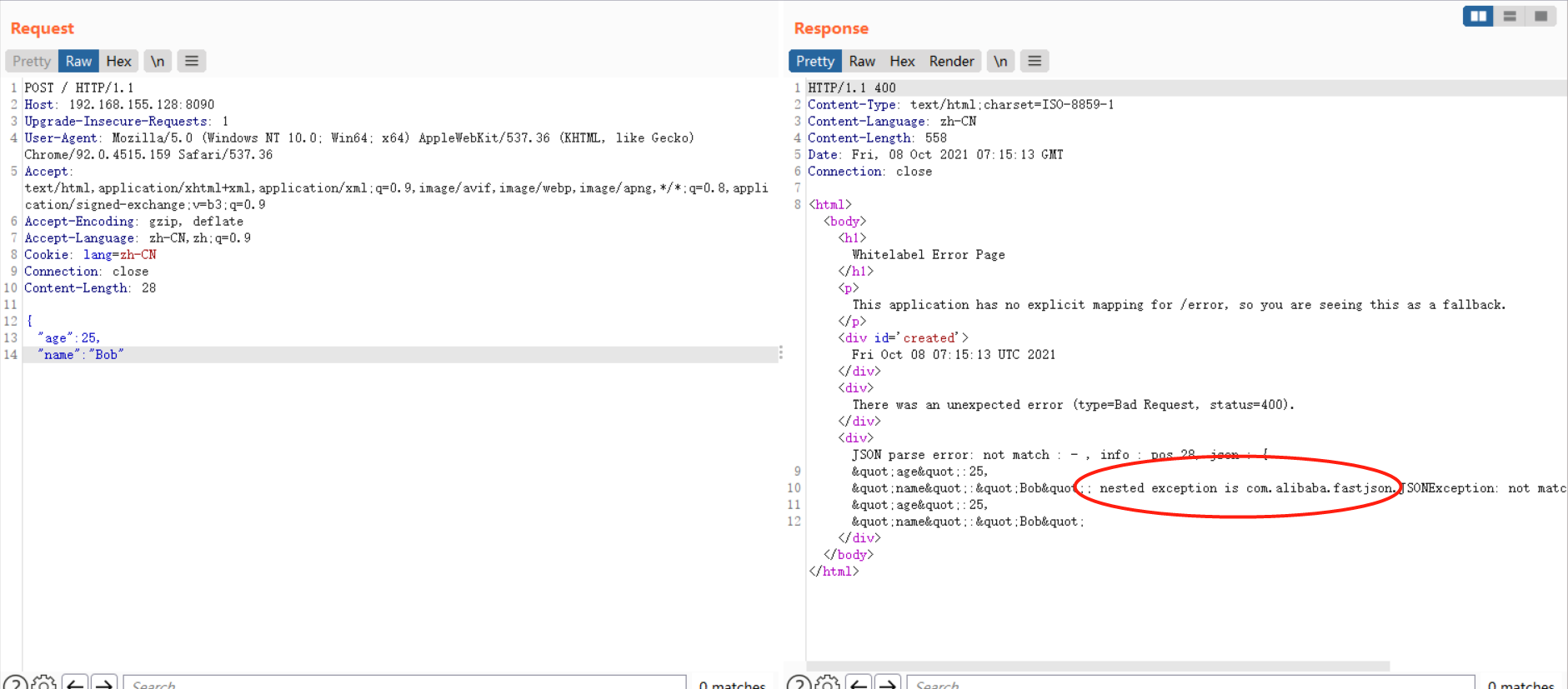Select combined tabbed layout icon
The height and width of the screenshot is (689, 1568).
tap(1540, 16)
